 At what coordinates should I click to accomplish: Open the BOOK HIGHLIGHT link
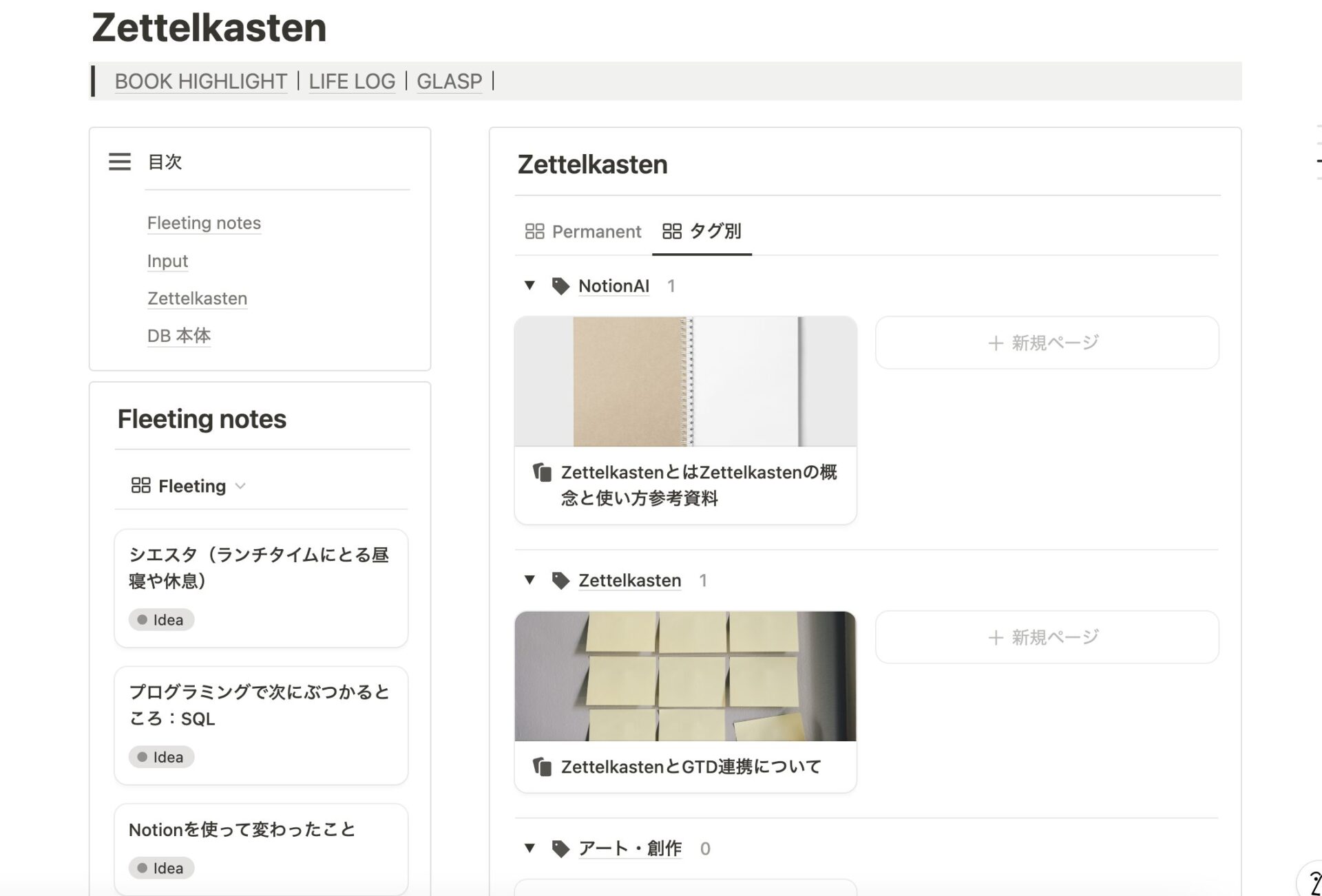200,81
